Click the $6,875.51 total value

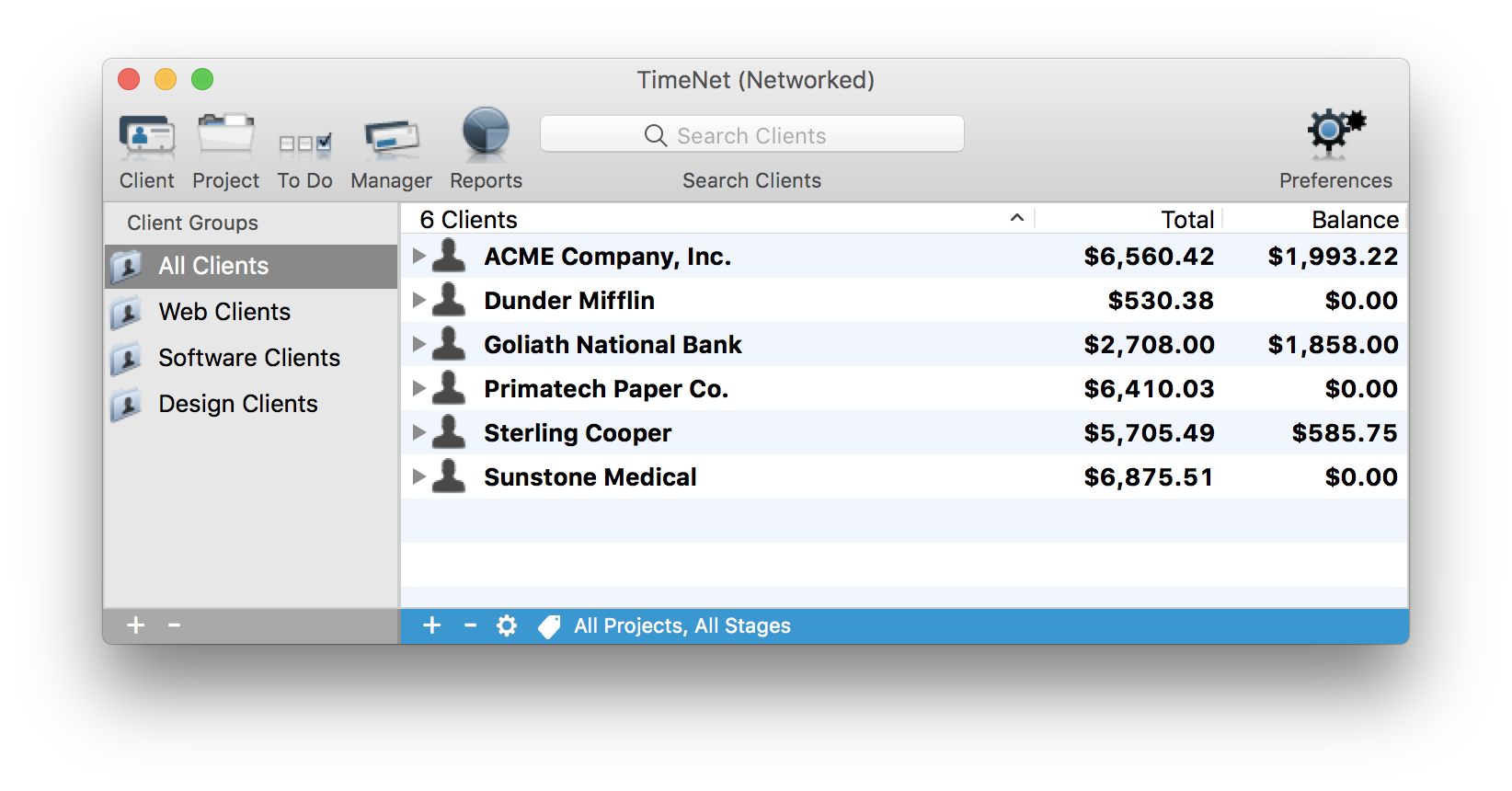point(1149,477)
